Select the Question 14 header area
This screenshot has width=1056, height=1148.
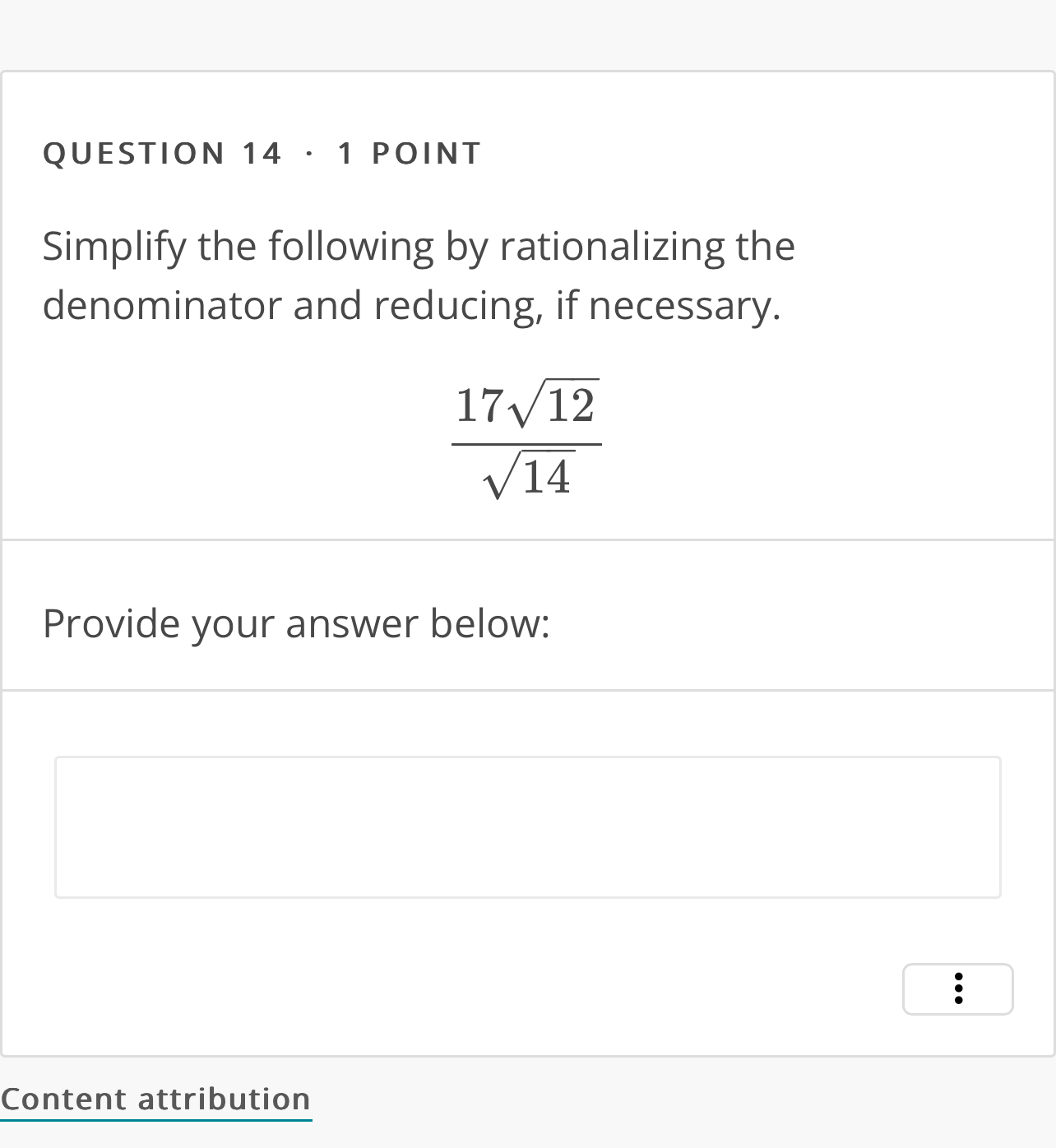[x=262, y=151]
